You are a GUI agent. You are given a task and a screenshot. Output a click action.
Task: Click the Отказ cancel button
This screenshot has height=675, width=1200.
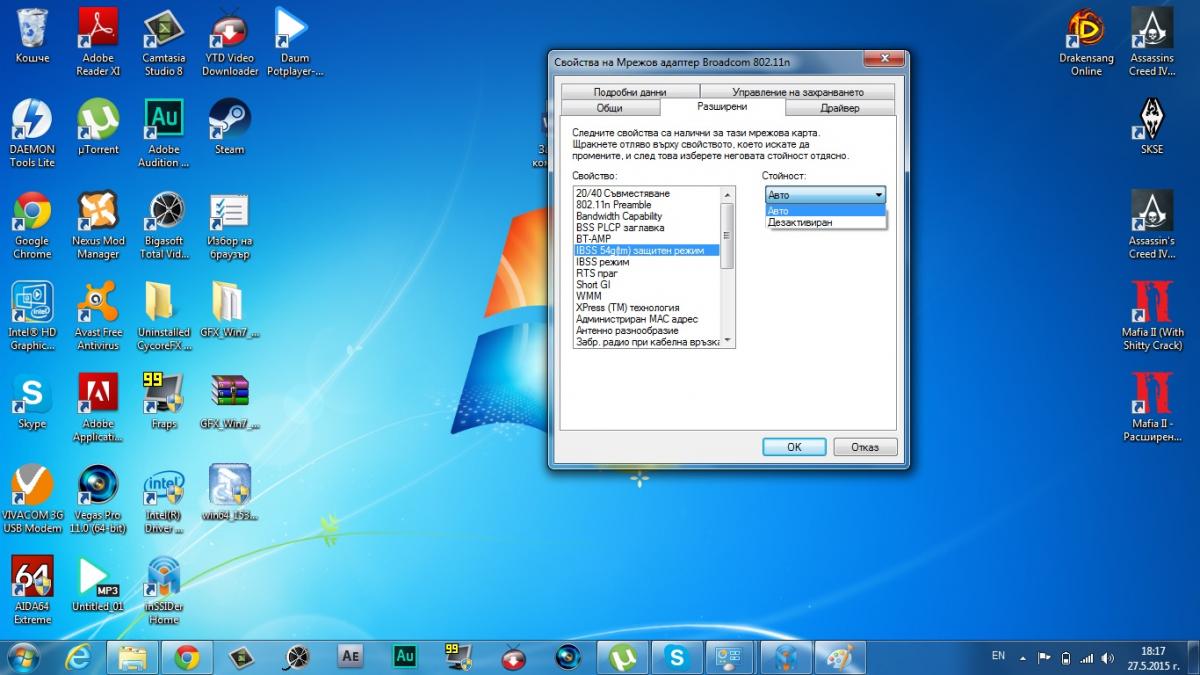865,447
